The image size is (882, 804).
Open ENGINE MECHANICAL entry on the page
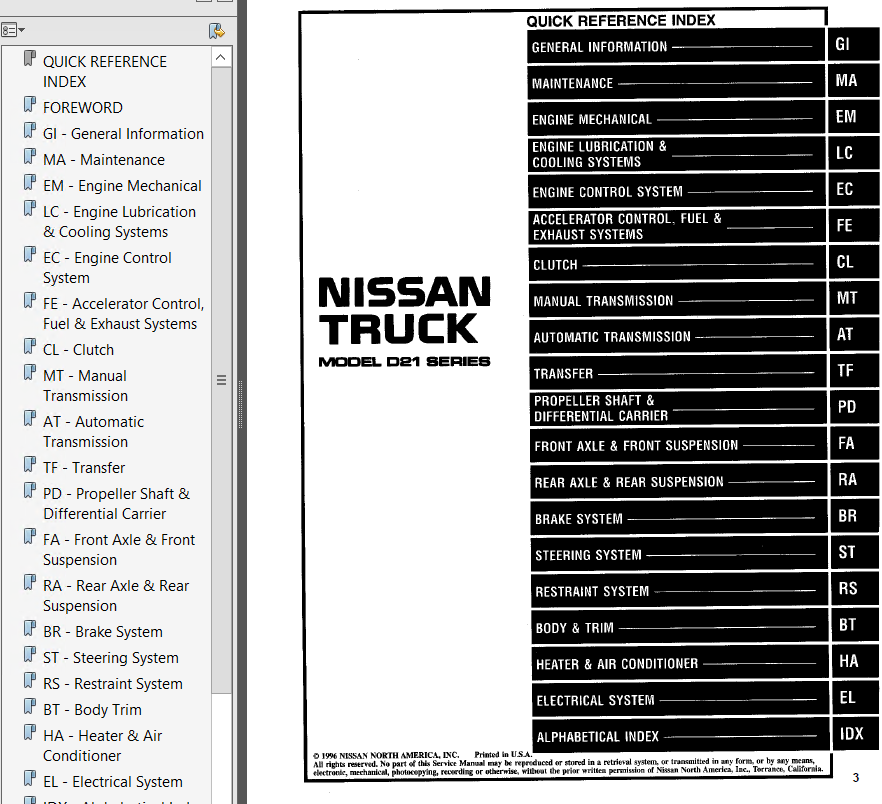click(676, 118)
